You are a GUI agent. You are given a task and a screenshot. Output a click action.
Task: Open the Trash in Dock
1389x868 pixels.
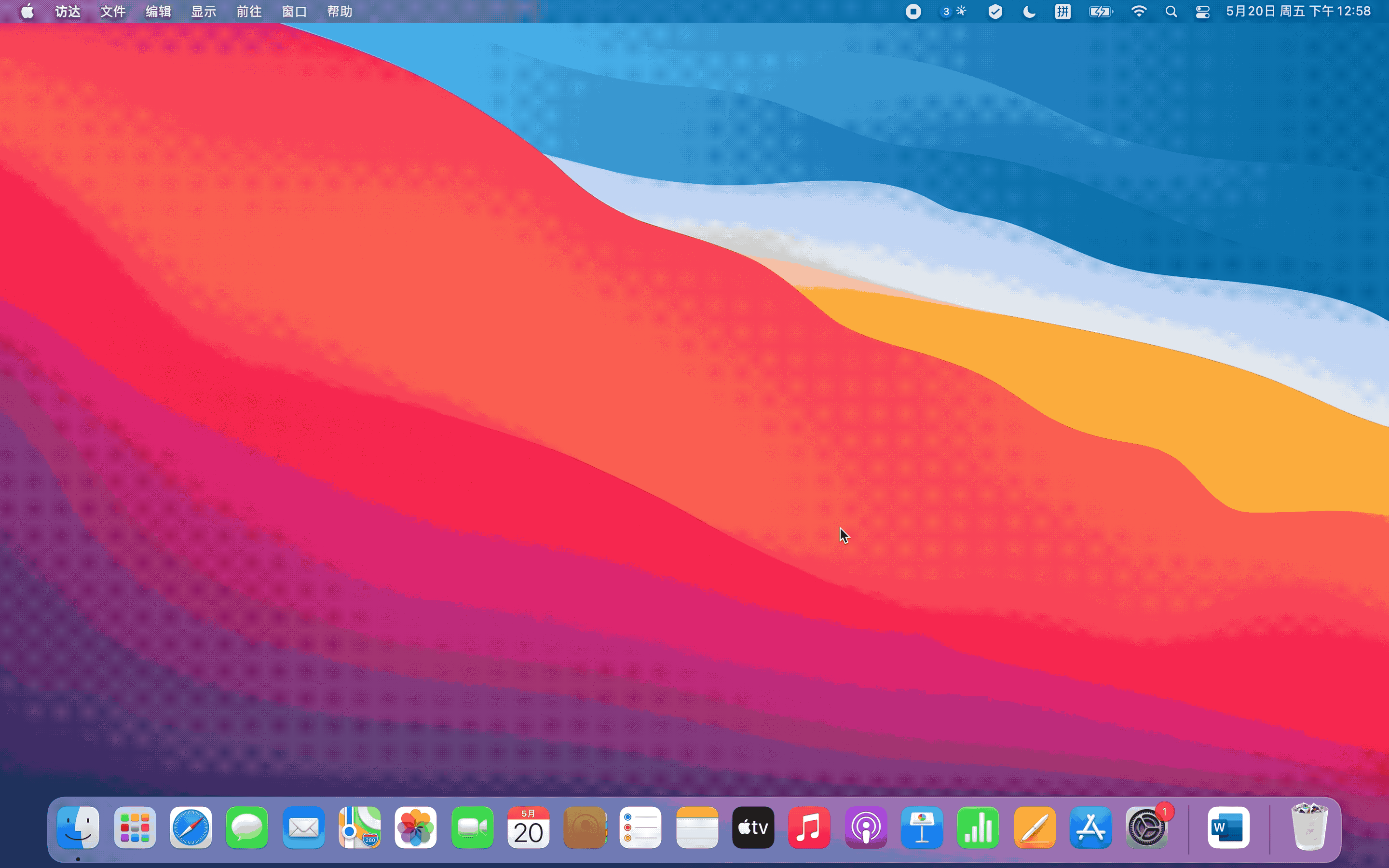(1309, 827)
